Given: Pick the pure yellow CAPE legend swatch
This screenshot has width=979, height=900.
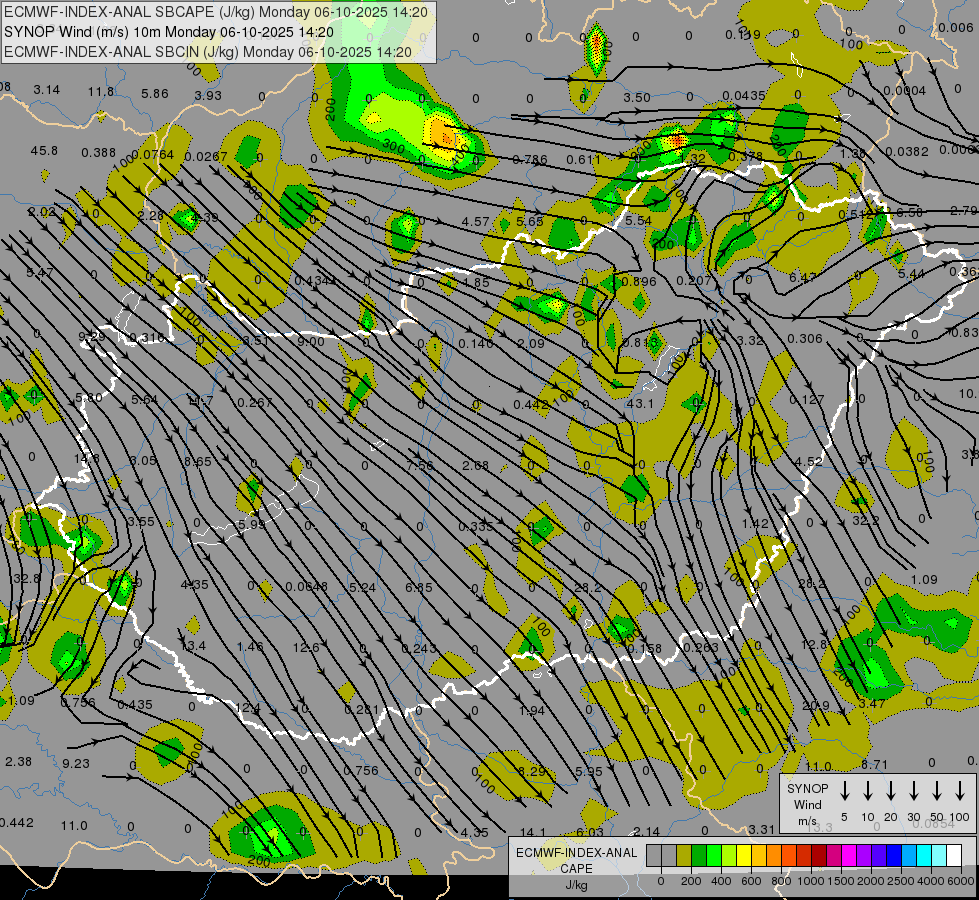Looking at the screenshot, I should click(744, 855).
